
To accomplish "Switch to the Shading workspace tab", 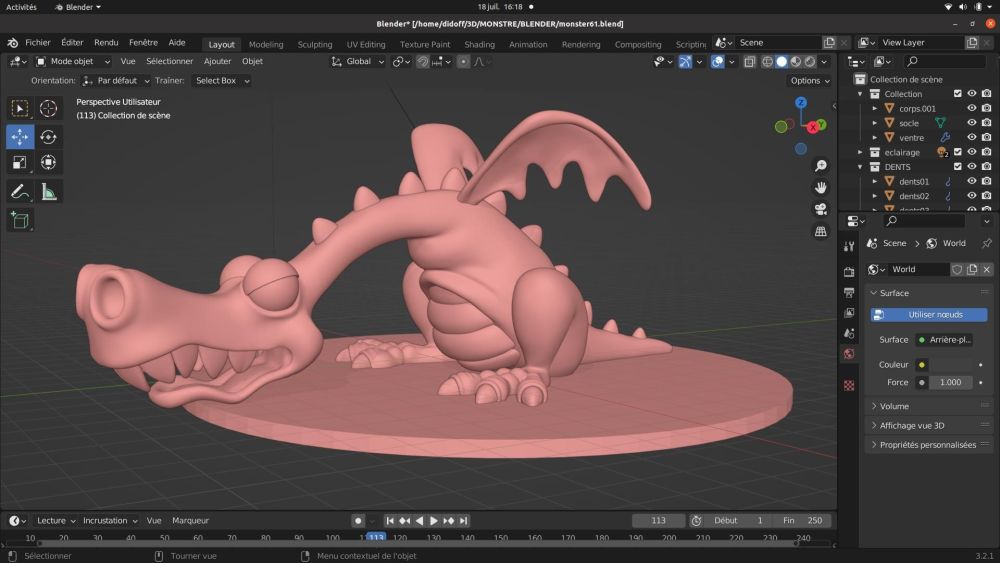I will [480, 45].
